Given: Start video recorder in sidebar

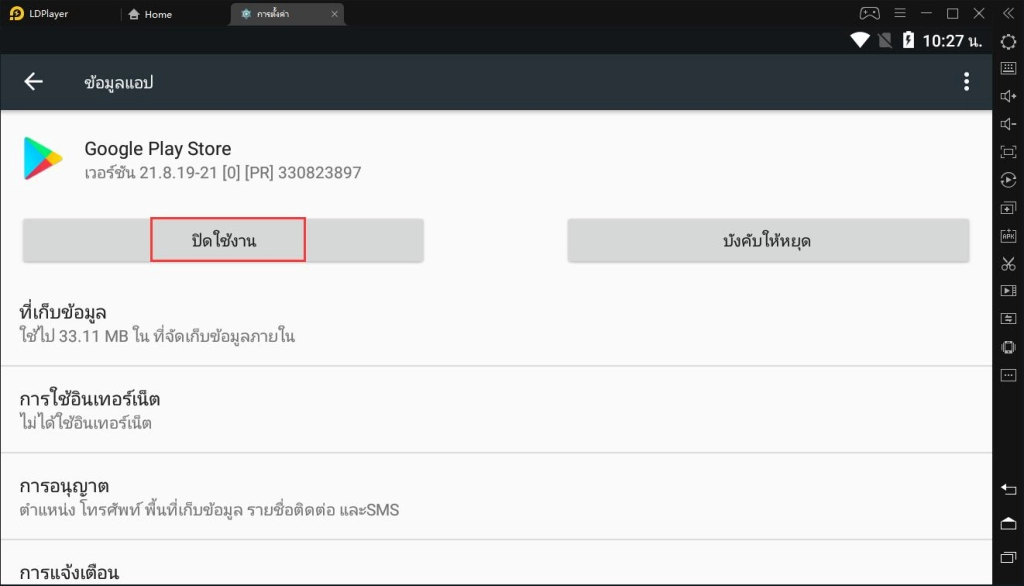Looking at the screenshot, I should [1008, 291].
